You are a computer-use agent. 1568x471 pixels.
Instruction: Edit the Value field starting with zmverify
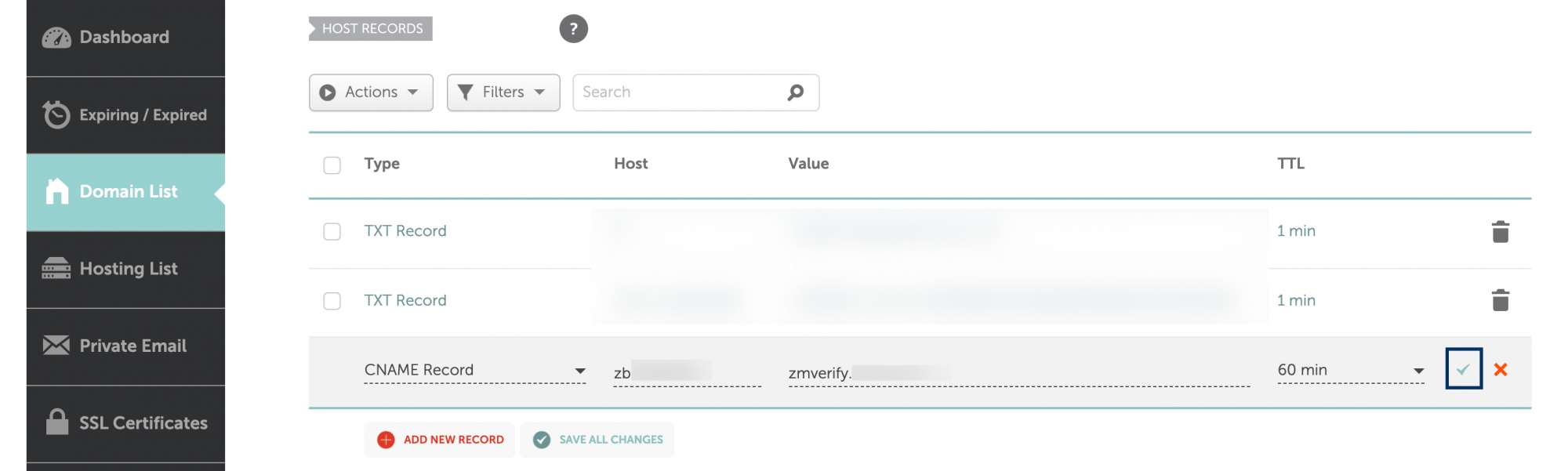[x=1019, y=372]
